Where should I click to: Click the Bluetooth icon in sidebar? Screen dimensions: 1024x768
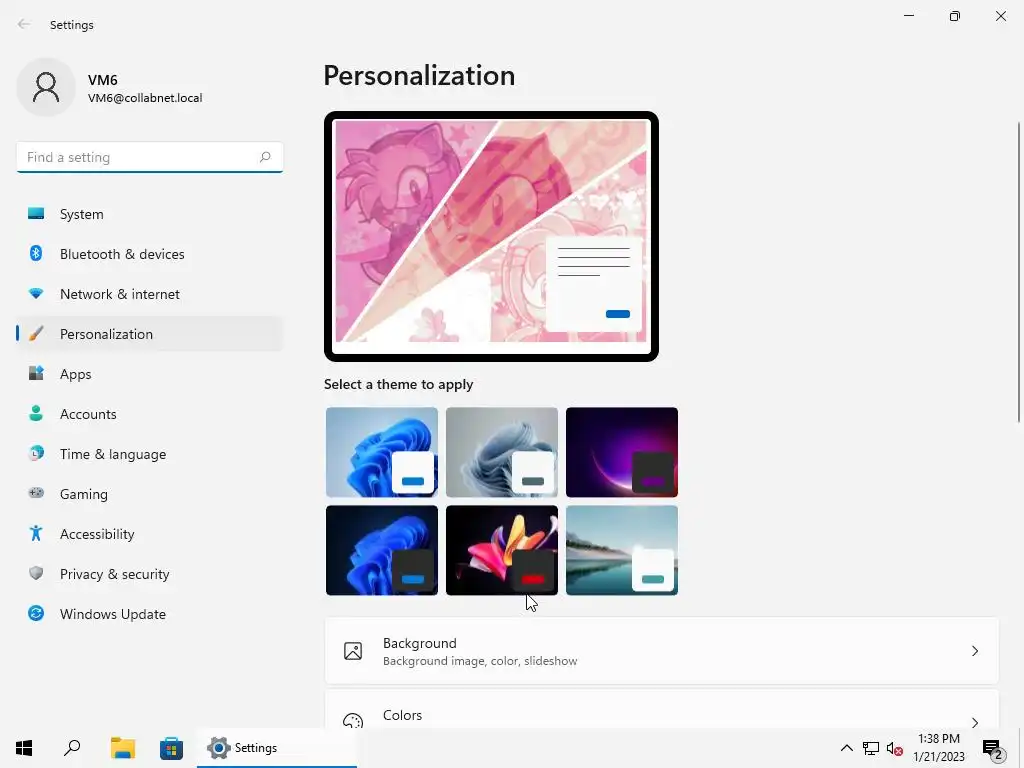(36, 253)
